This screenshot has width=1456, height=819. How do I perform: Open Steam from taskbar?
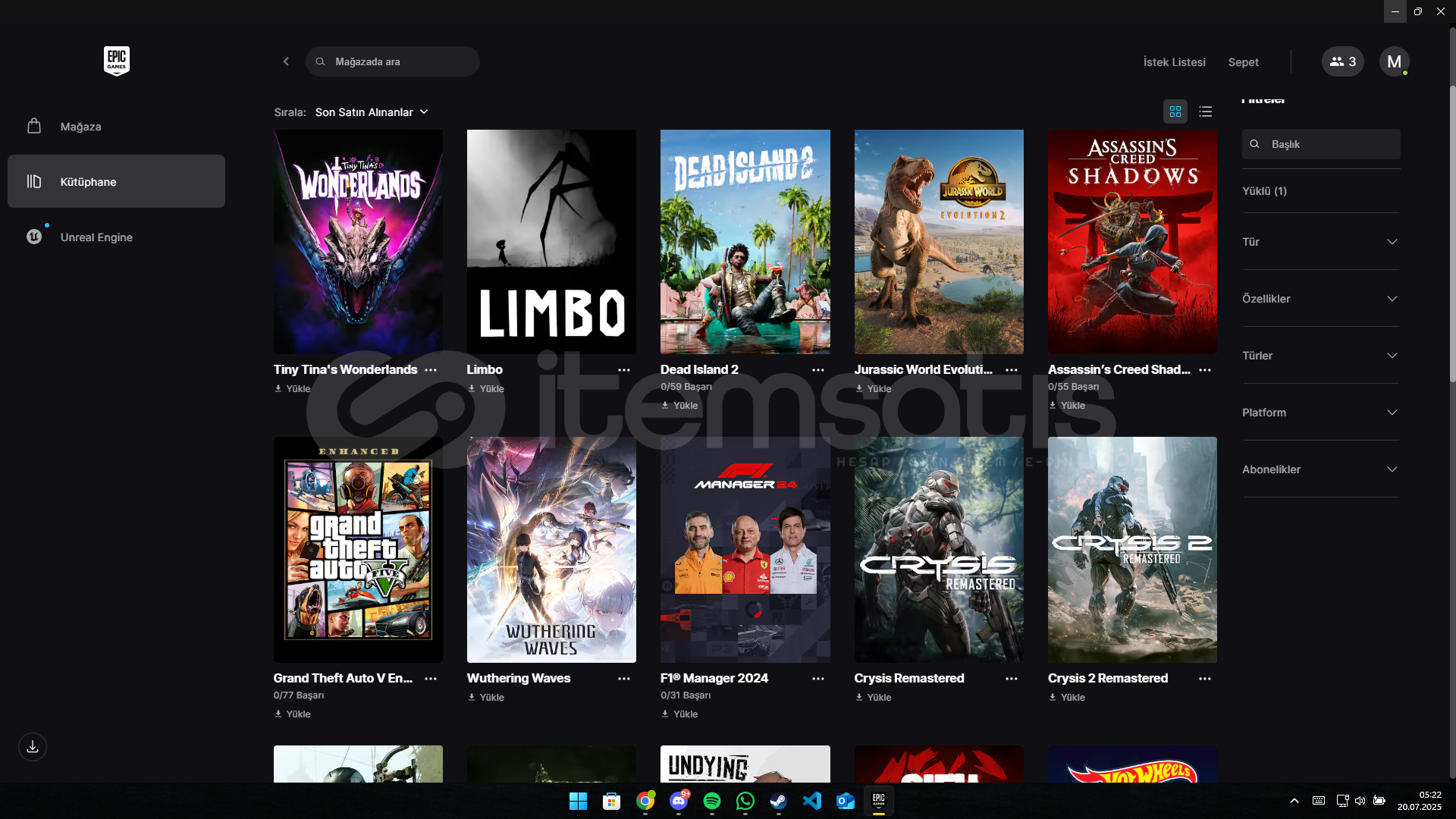tap(779, 801)
